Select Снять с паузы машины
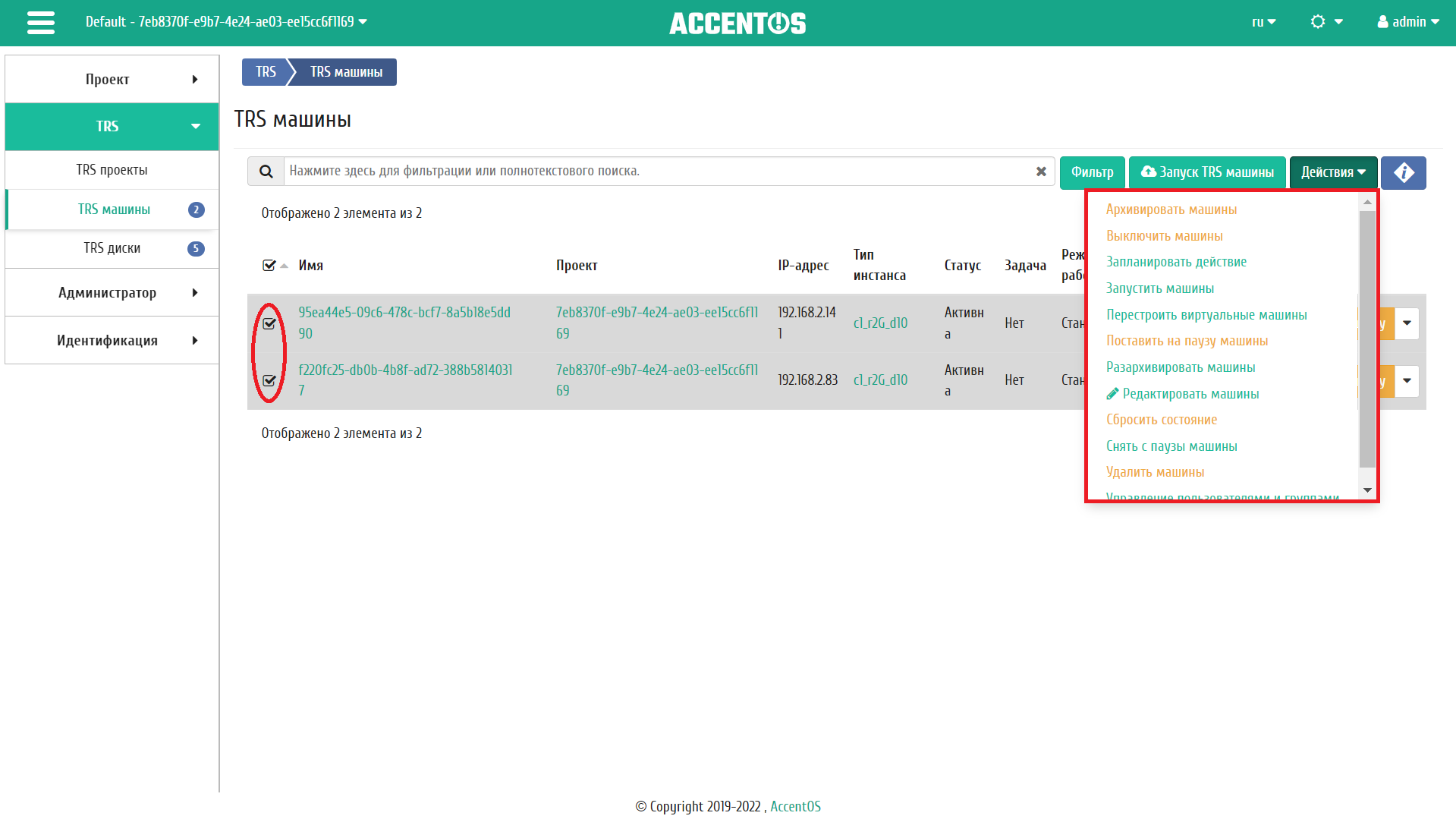 click(x=1171, y=446)
